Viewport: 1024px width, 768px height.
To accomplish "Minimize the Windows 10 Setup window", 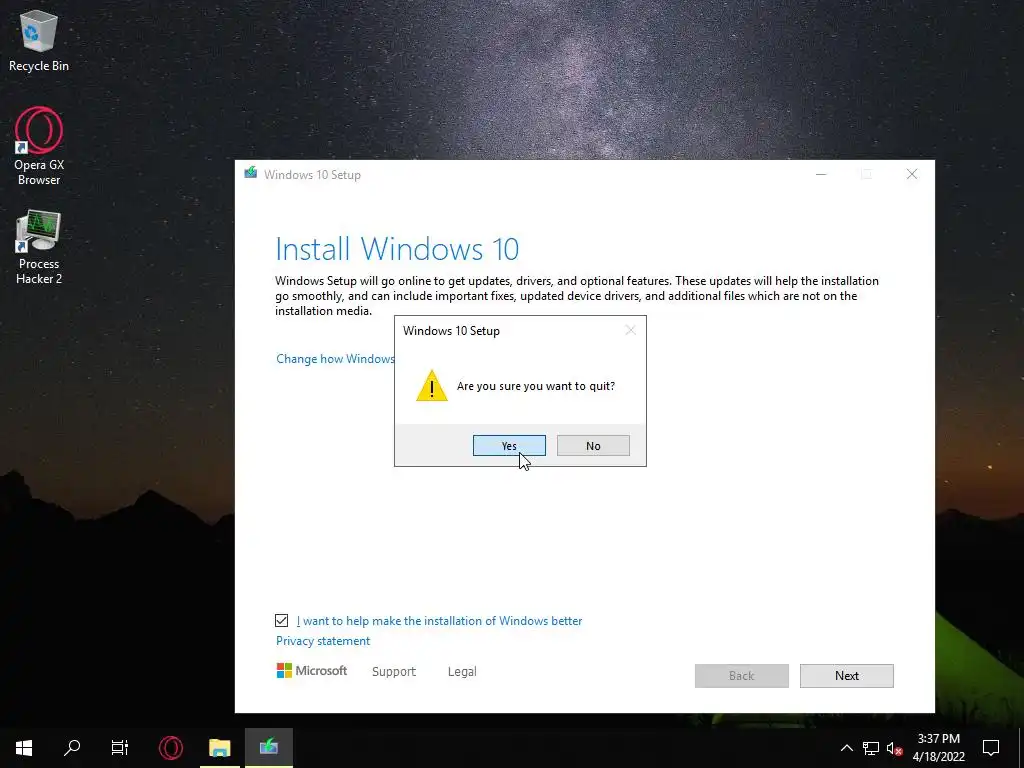I will pos(821,174).
